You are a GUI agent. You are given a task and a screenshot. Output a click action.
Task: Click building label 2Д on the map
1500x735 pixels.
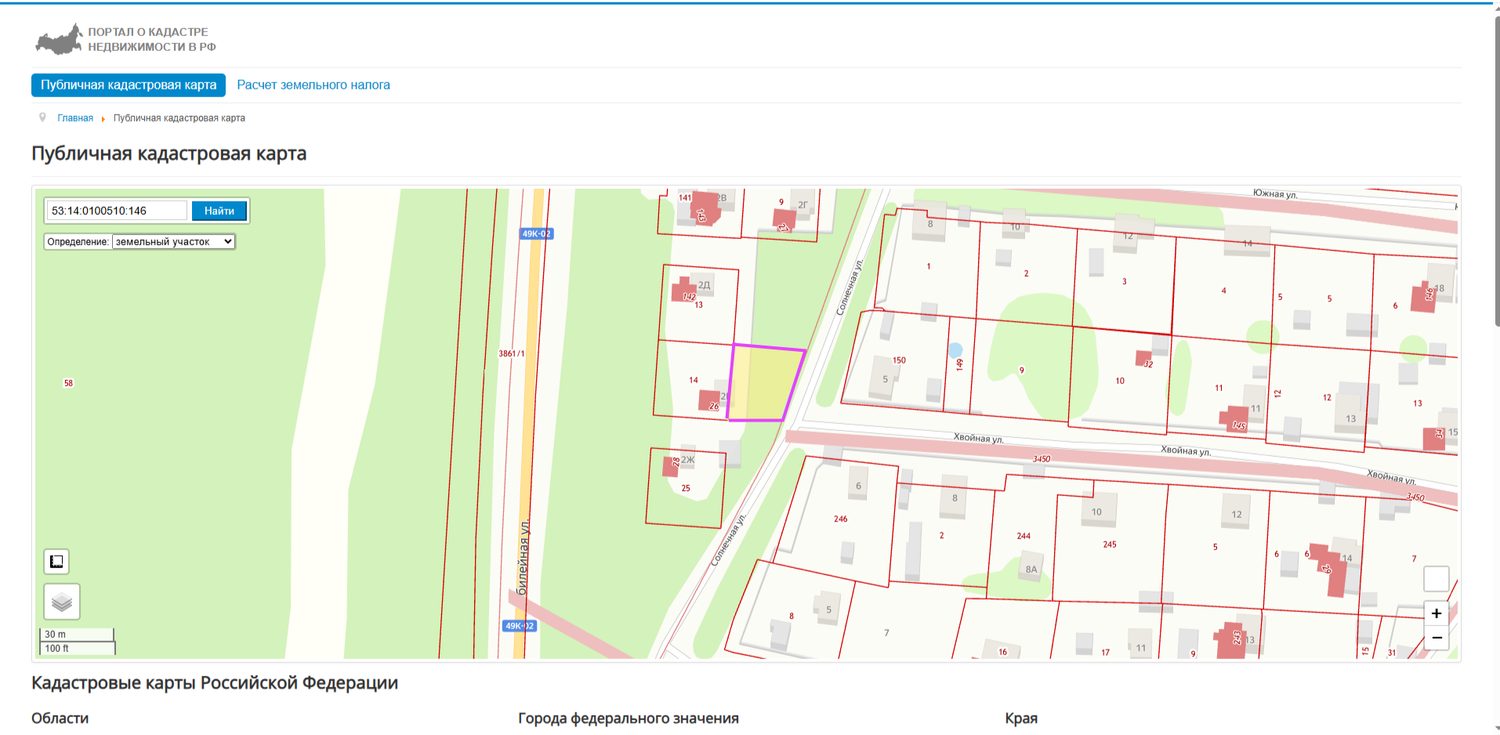pos(703,285)
